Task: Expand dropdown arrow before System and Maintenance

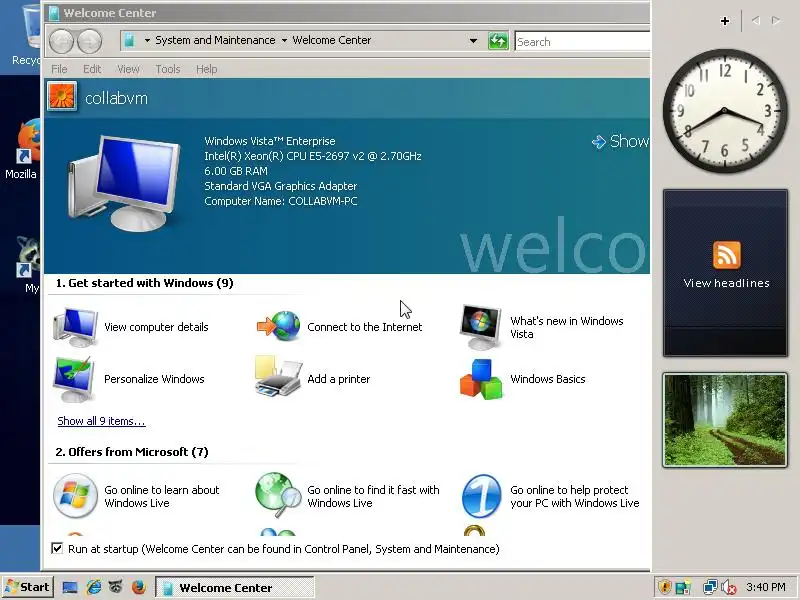Action: pos(147,40)
